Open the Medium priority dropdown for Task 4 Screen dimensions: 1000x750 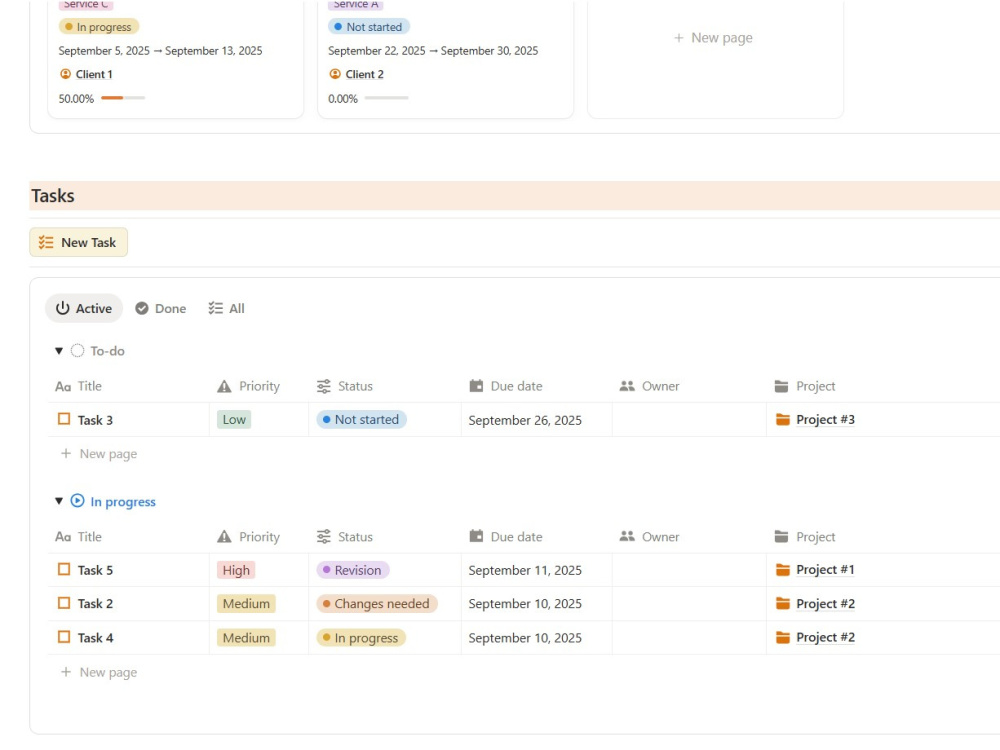pos(246,638)
